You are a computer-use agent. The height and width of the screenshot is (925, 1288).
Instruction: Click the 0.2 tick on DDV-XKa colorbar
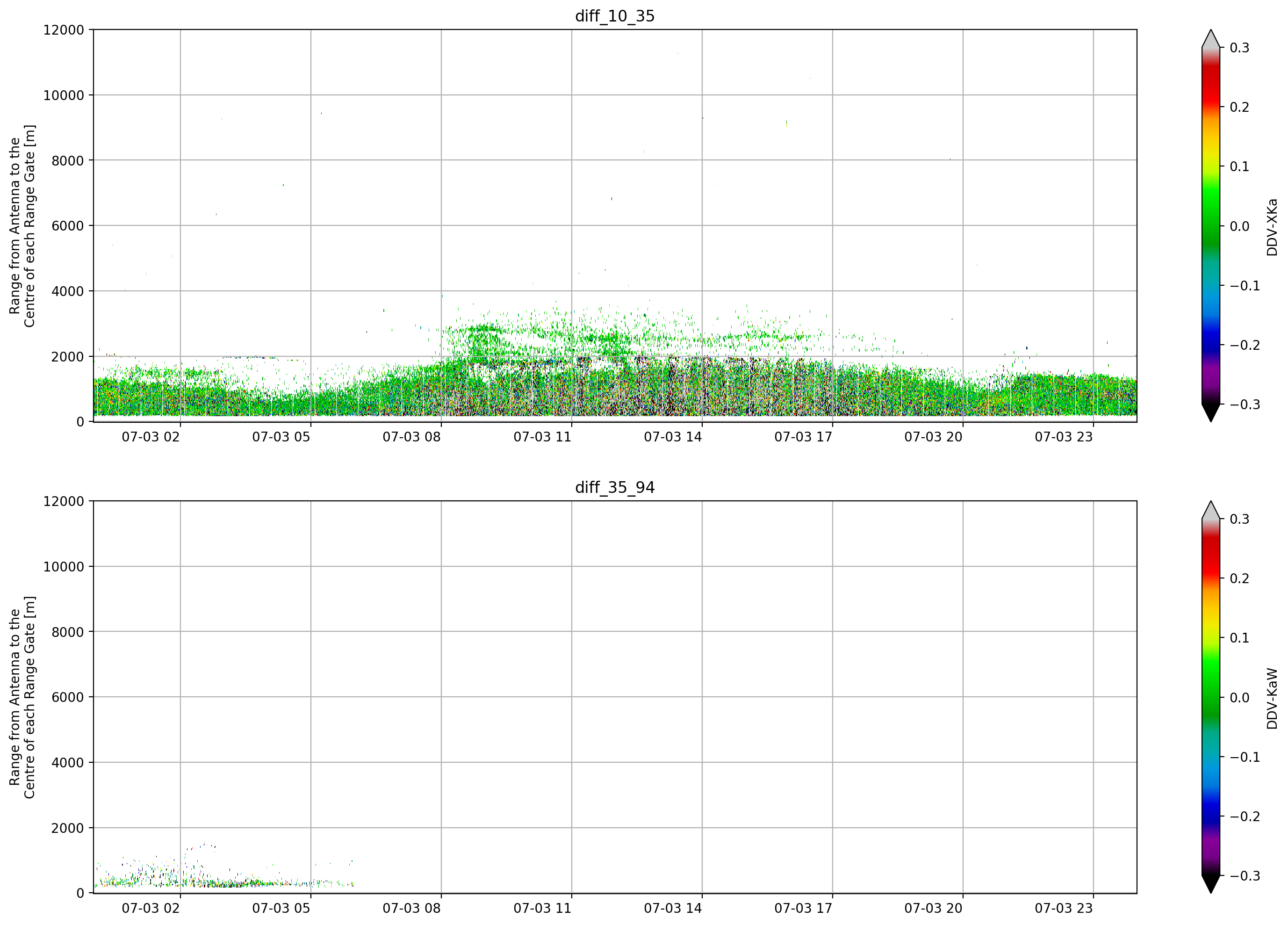coord(1240,108)
